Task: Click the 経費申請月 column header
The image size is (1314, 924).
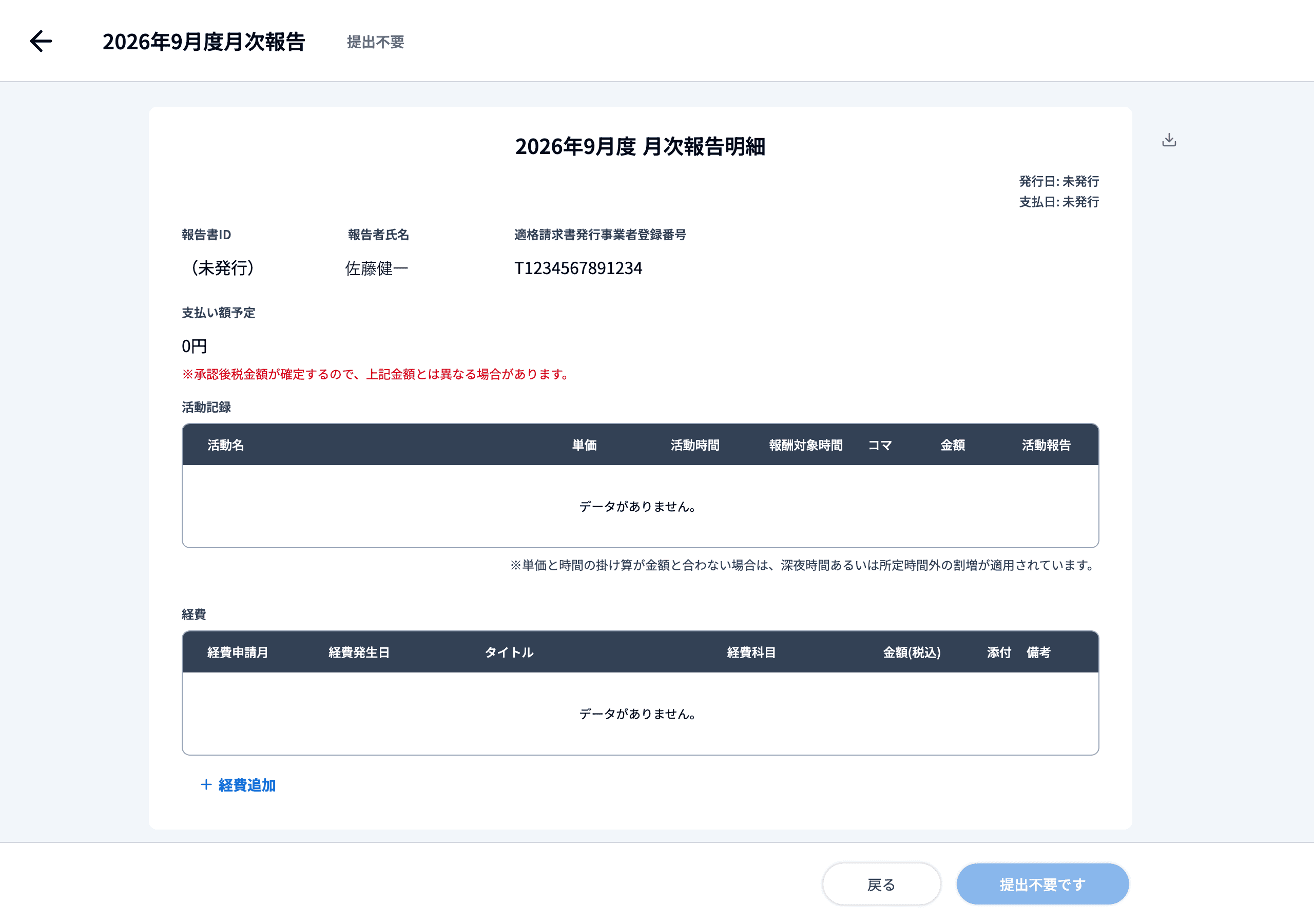Action: tap(238, 652)
